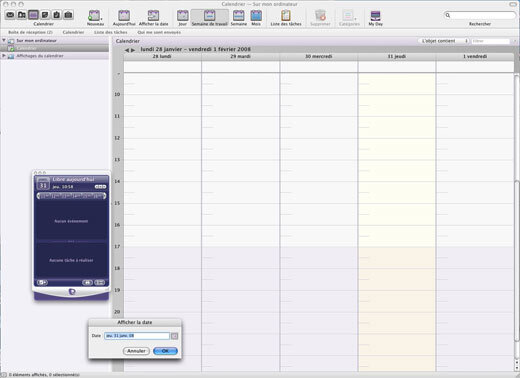
Task: Click My Day bottom right button
Action: [99, 283]
